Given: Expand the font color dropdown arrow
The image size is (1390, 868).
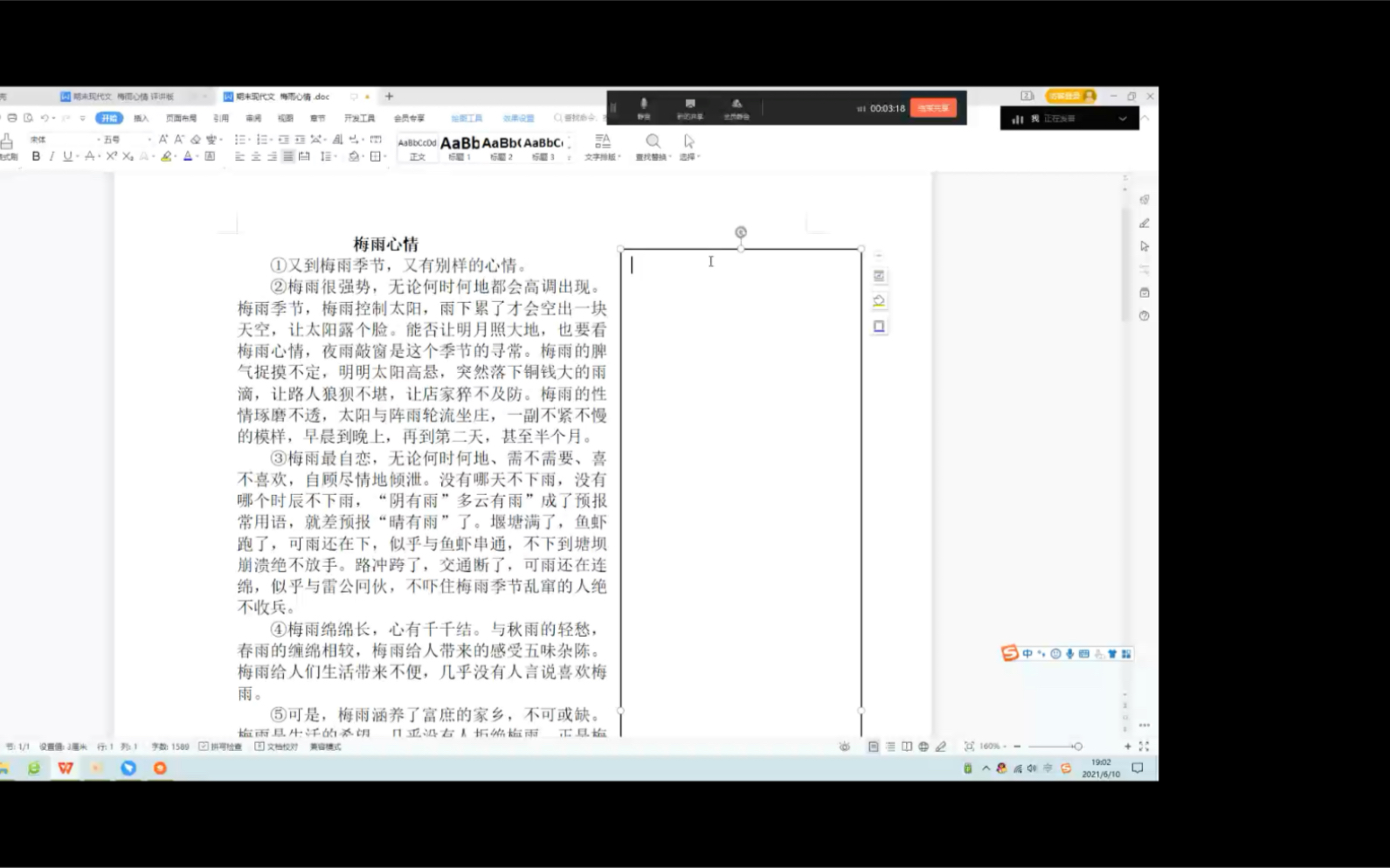Looking at the screenshot, I should 197,157.
